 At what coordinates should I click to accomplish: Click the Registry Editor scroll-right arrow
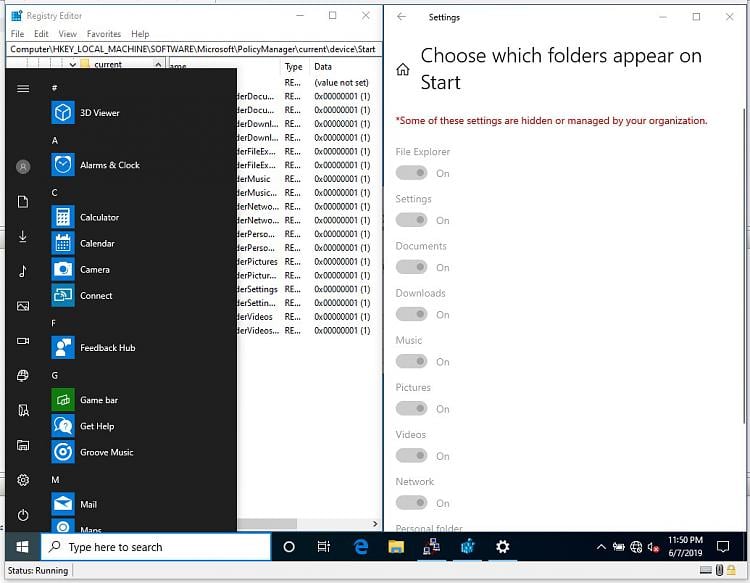(375, 524)
